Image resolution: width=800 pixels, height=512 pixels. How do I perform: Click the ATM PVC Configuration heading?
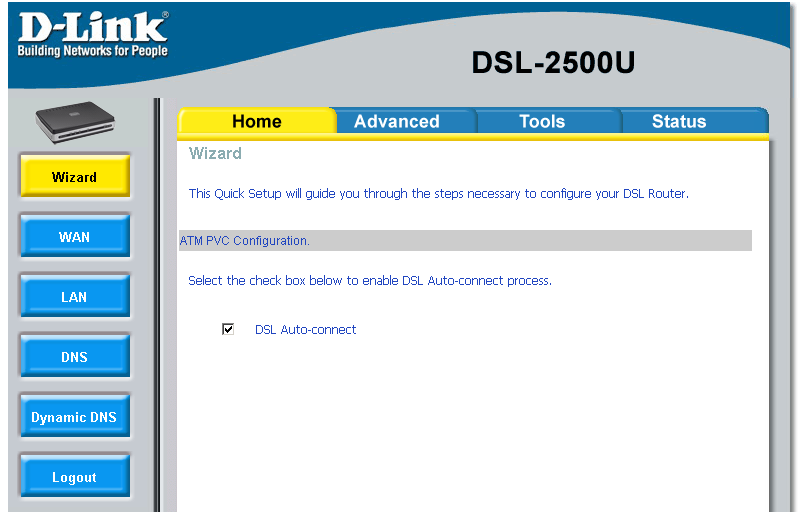click(244, 241)
